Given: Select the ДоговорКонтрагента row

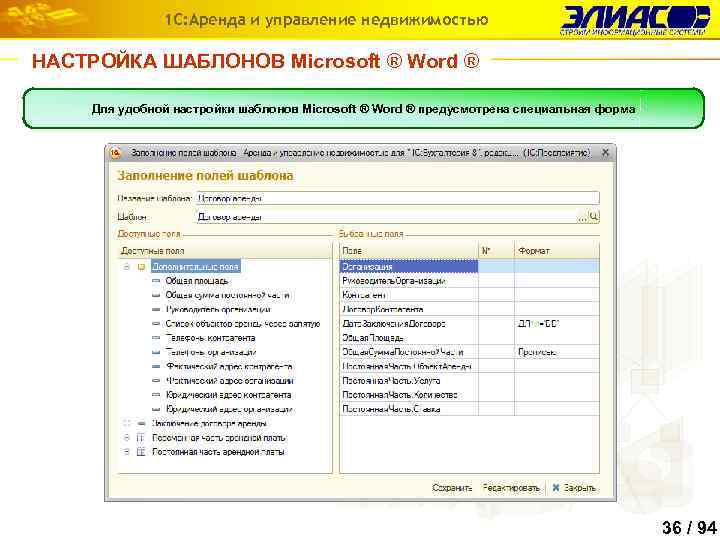Looking at the screenshot, I should (469, 309).
